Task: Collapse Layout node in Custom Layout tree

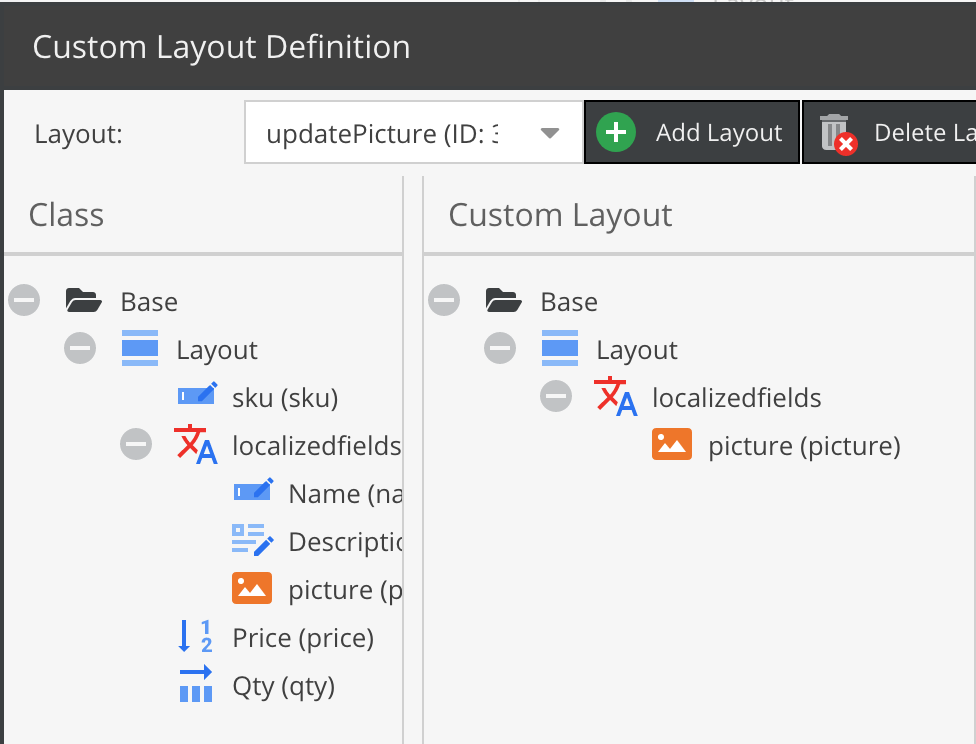Action: pos(500,349)
